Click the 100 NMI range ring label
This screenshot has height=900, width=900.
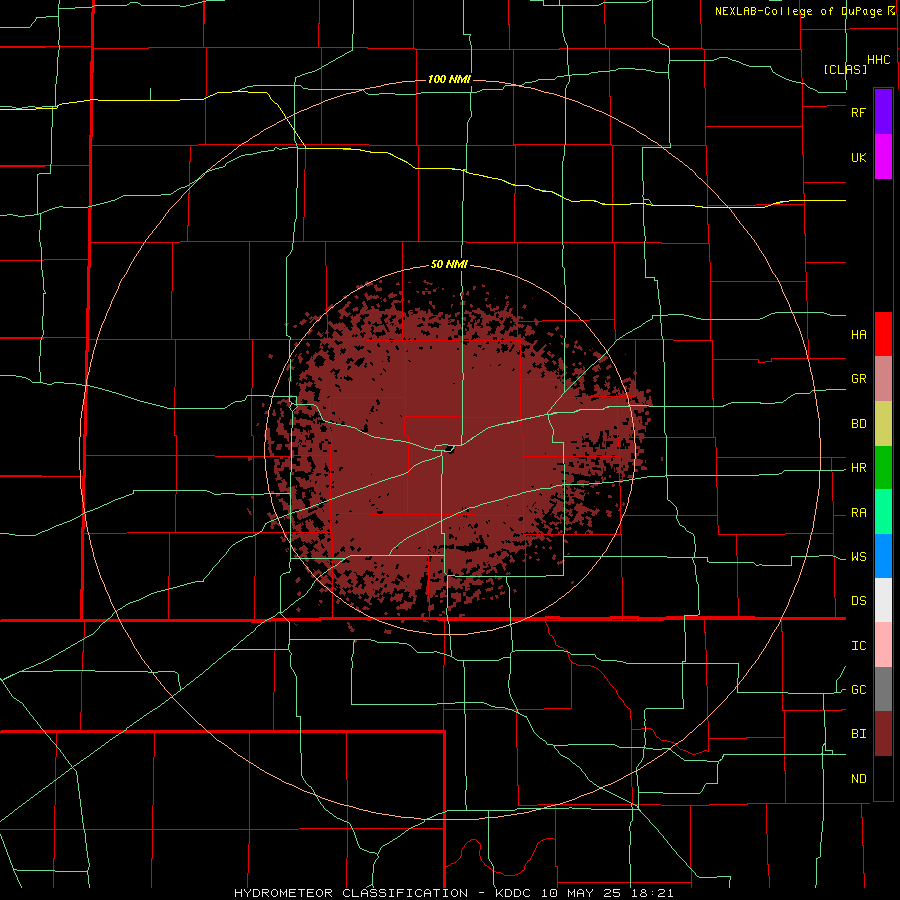(x=449, y=79)
